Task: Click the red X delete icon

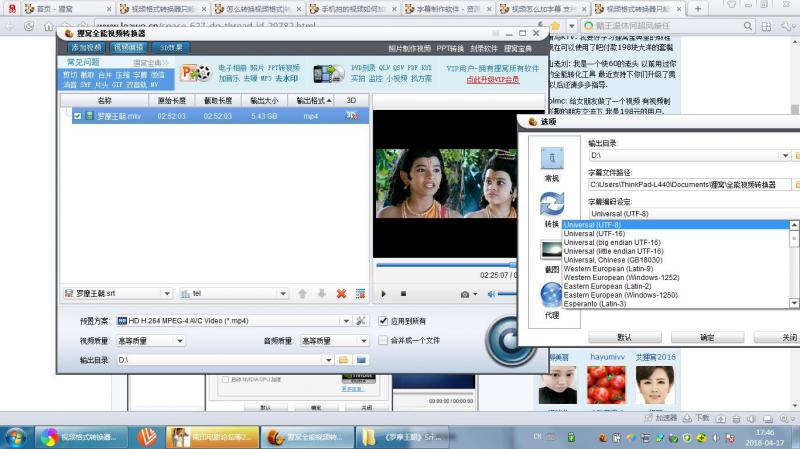Action: (341, 293)
